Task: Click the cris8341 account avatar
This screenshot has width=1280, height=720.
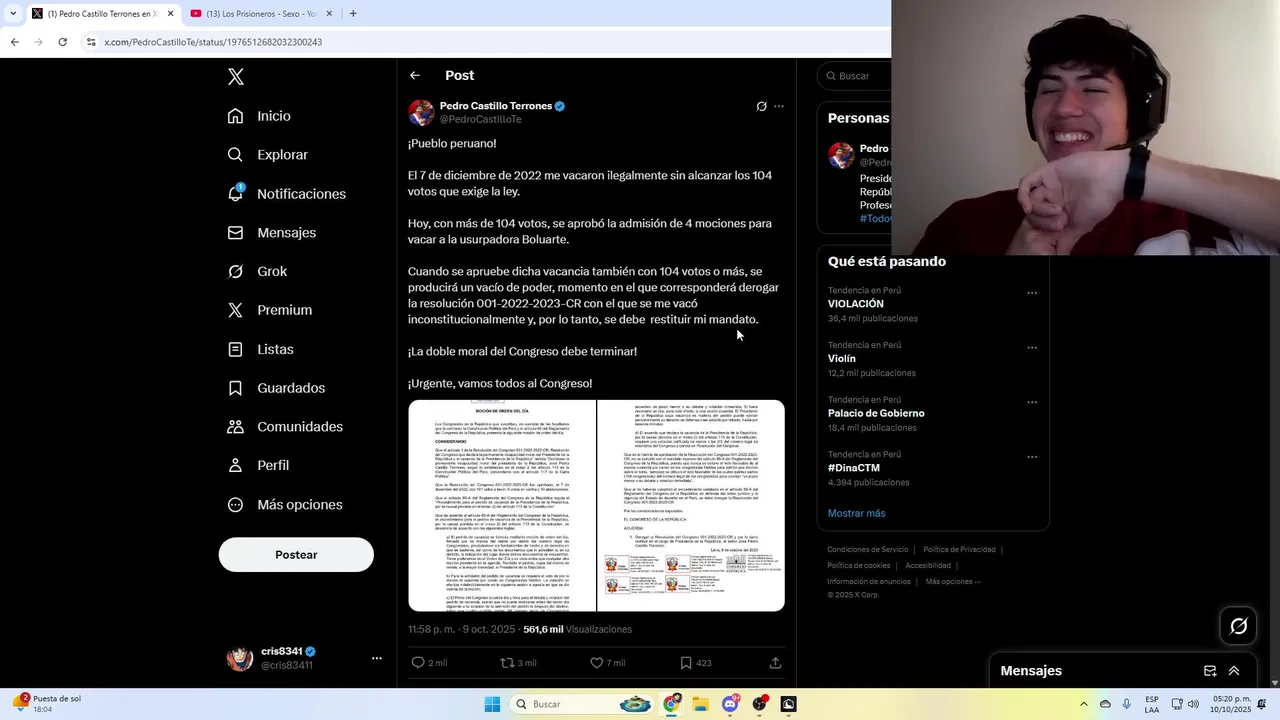Action: pos(240,658)
